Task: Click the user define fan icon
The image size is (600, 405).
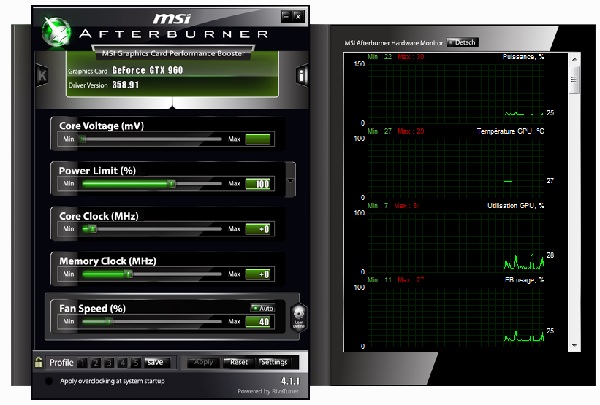Action: (x=298, y=317)
